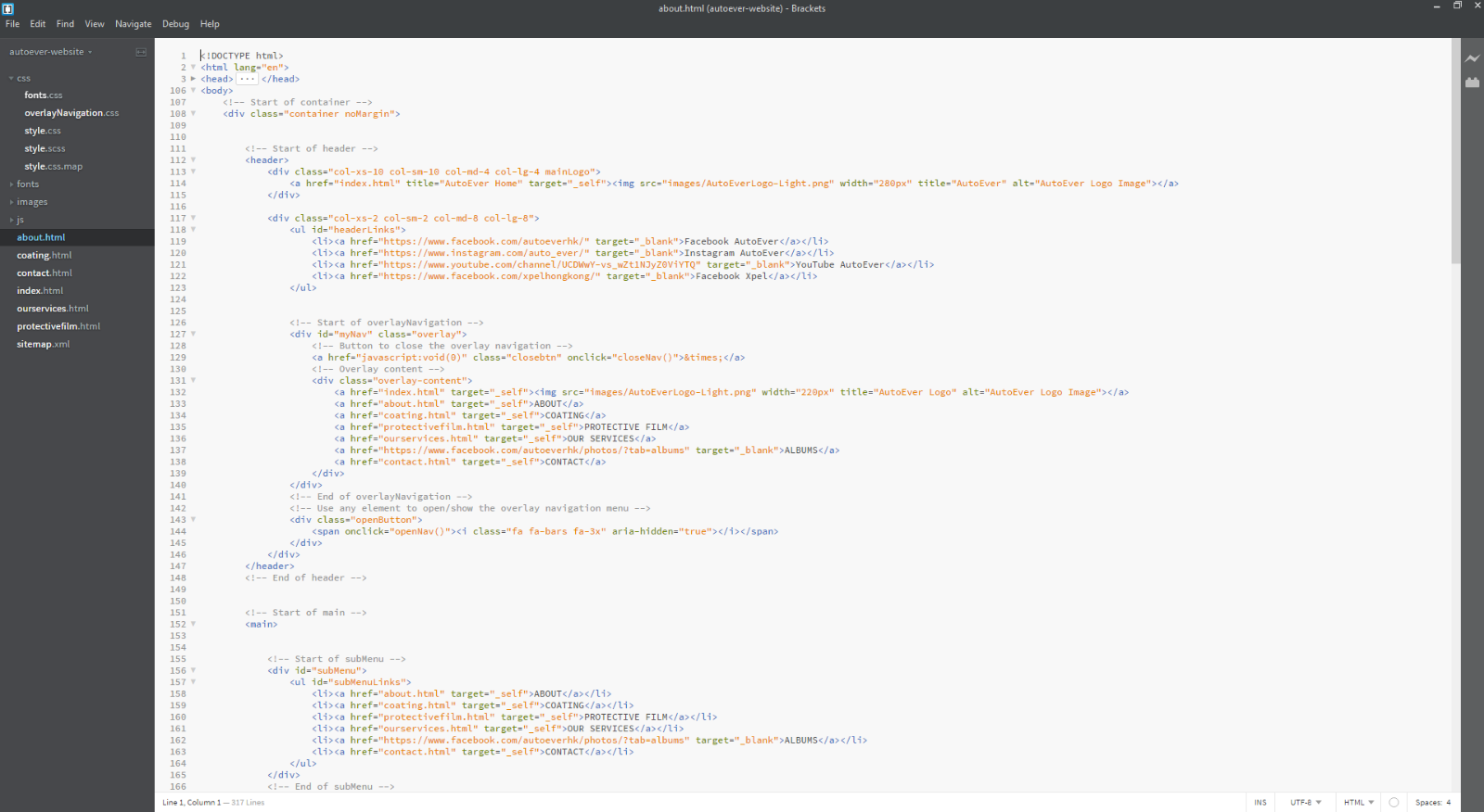Image resolution: width=1484 pixels, height=812 pixels.
Task: Open HTML language mode dropdown
Action: point(1359,803)
